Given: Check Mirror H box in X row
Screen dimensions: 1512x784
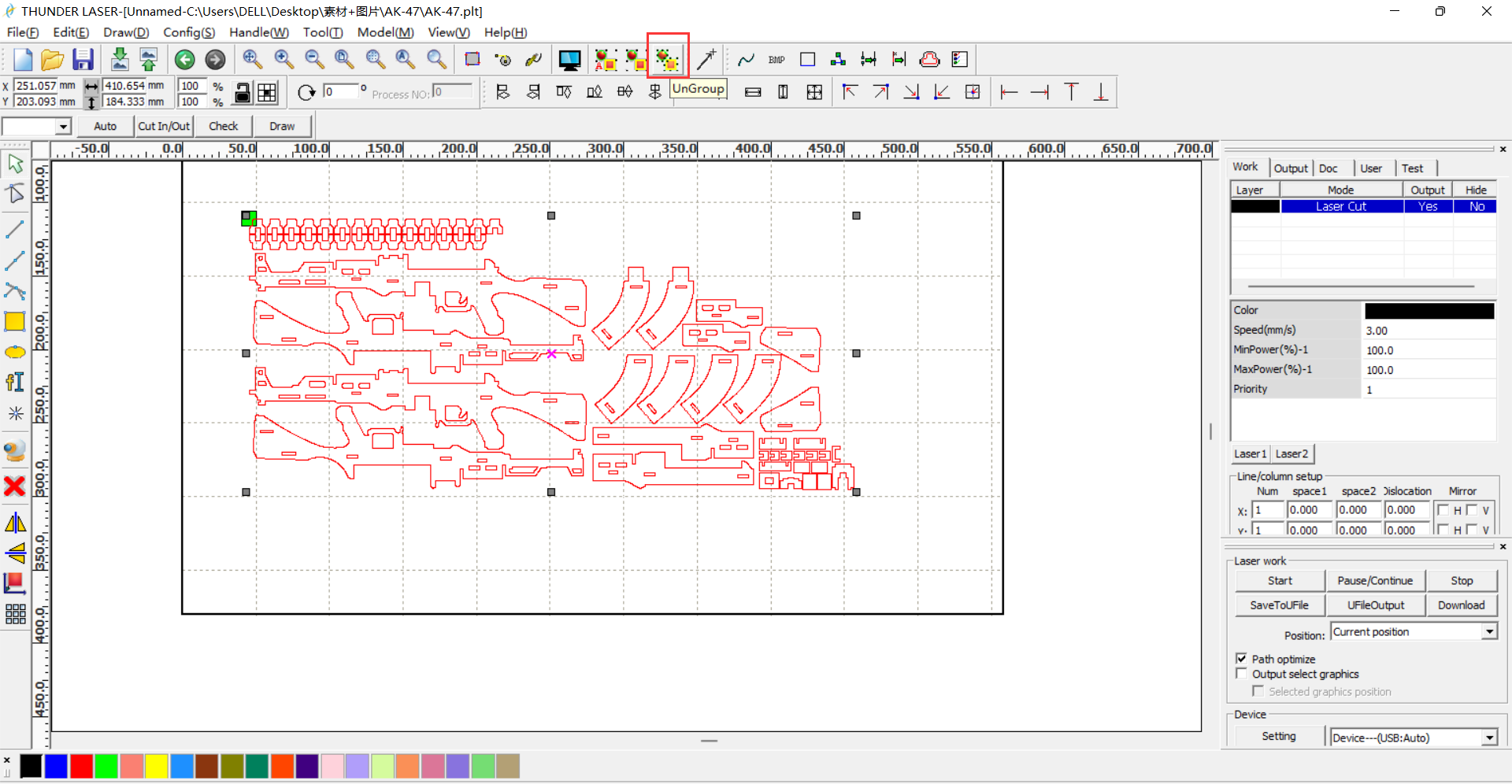Looking at the screenshot, I should (x=1443, y=510).
